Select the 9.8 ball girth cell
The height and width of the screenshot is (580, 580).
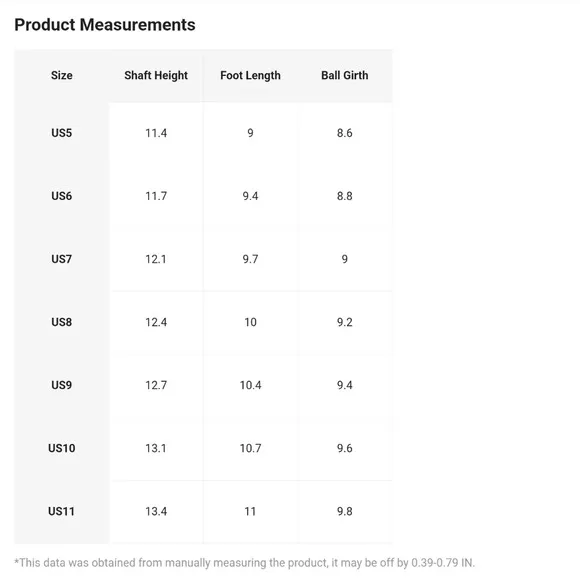pyautogui.click(x=345, y=511)
